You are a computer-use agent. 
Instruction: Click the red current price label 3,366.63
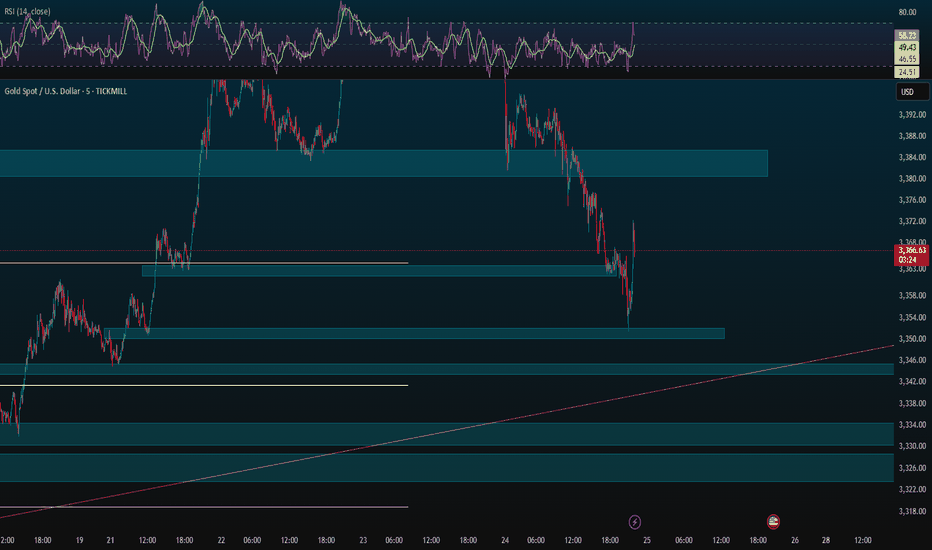coord(912,250)
